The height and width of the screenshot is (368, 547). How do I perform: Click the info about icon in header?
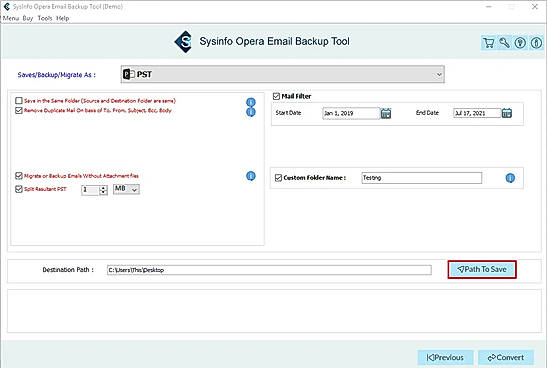click(536, 43)
